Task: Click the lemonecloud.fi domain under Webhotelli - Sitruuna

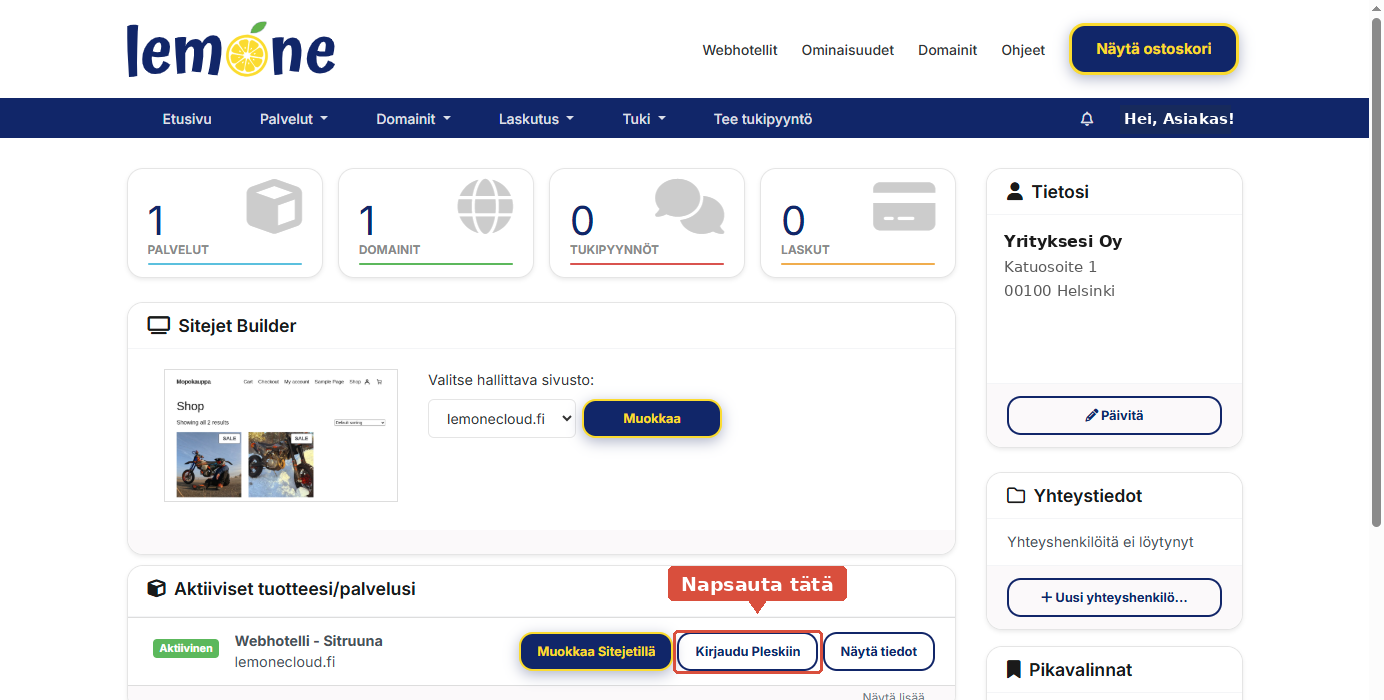Action: (285, 662)
